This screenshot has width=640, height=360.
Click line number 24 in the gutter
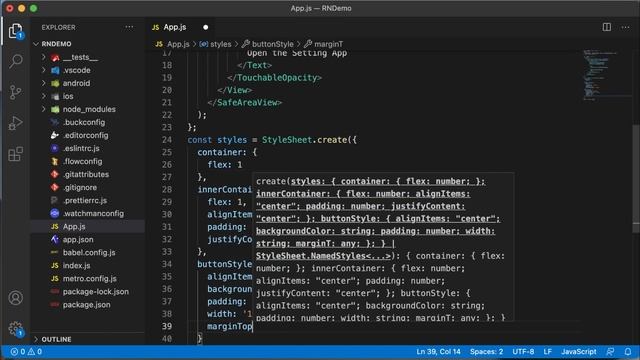[167, 140]
